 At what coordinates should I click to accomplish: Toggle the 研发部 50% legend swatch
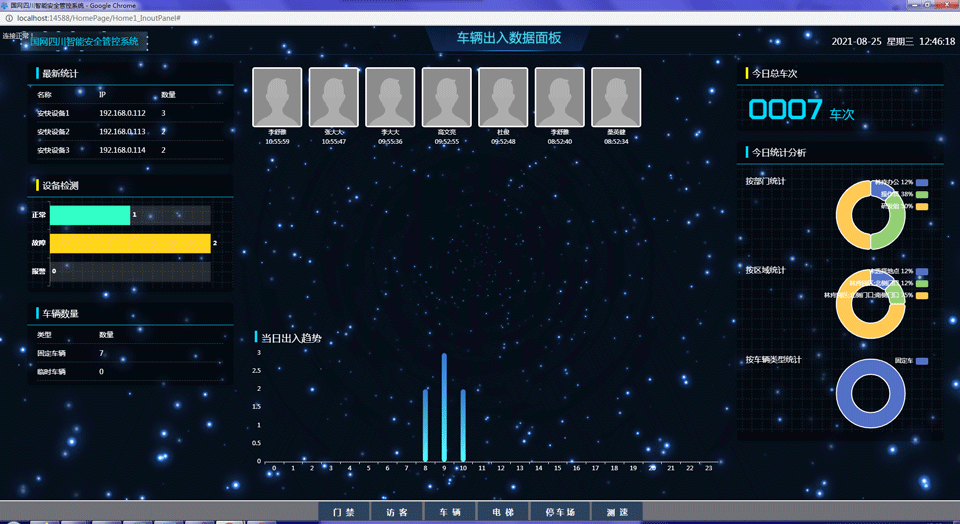921,206
